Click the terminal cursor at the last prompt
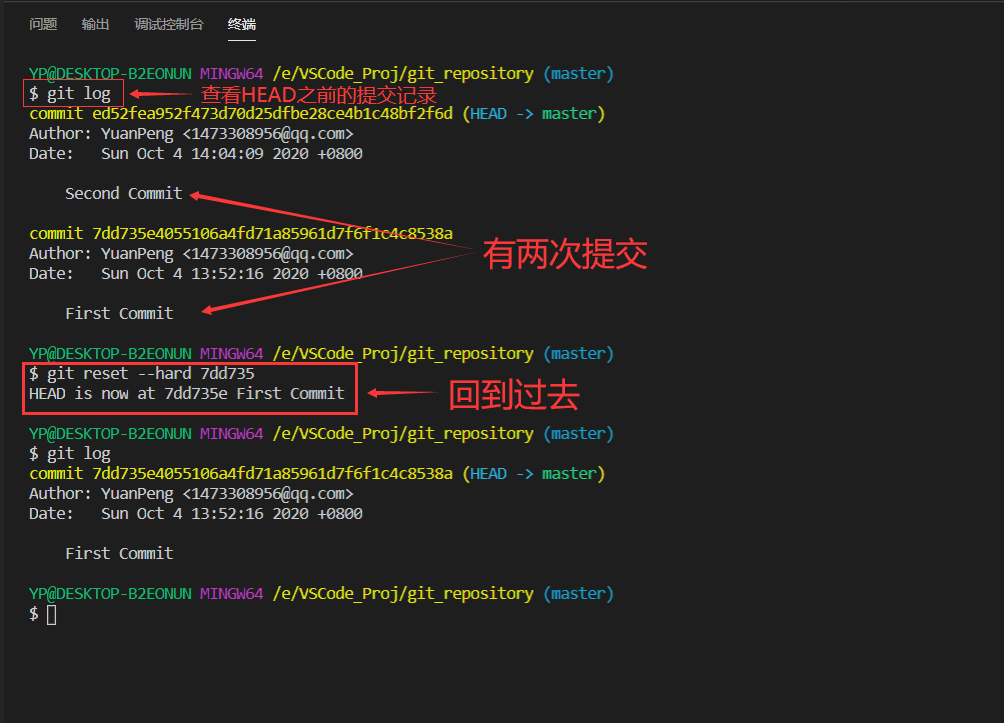 click(x=51, y=614)
